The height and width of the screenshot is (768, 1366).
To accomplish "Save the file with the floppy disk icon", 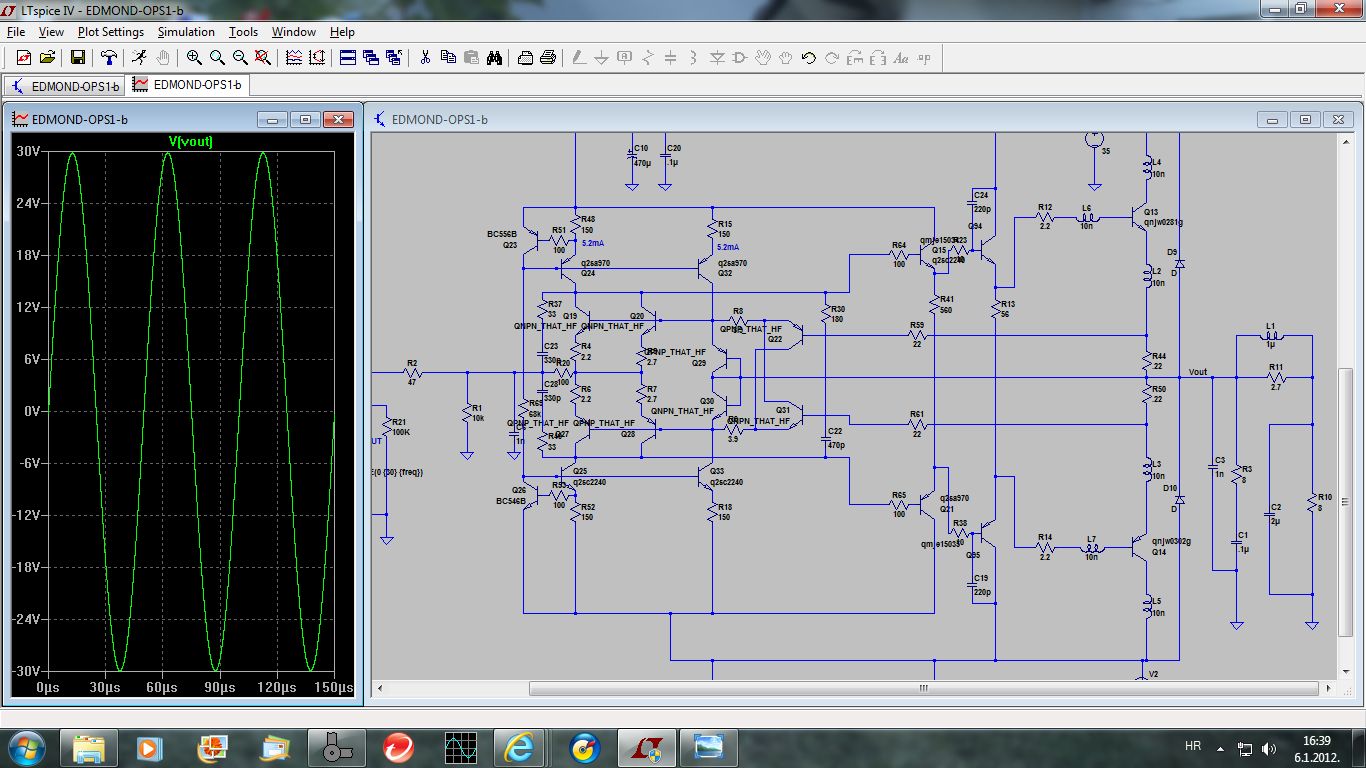I will tap(77, 58).
